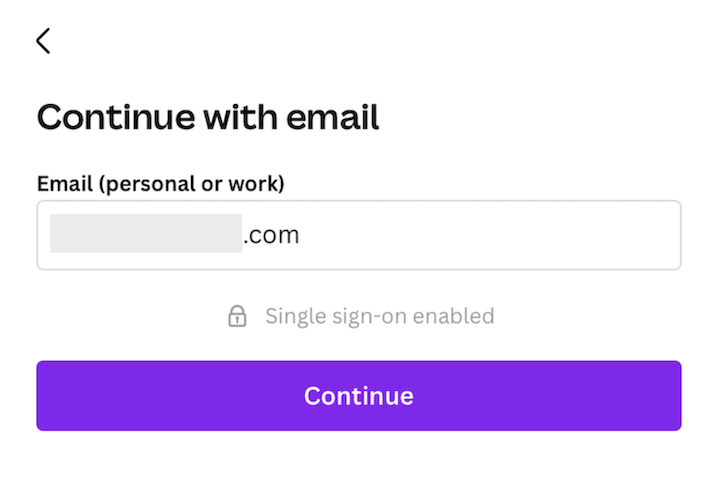Click the word 'email' in the page title
Image resolution: width=720 pixels, height=487 pixels.
tap(332, 118)
